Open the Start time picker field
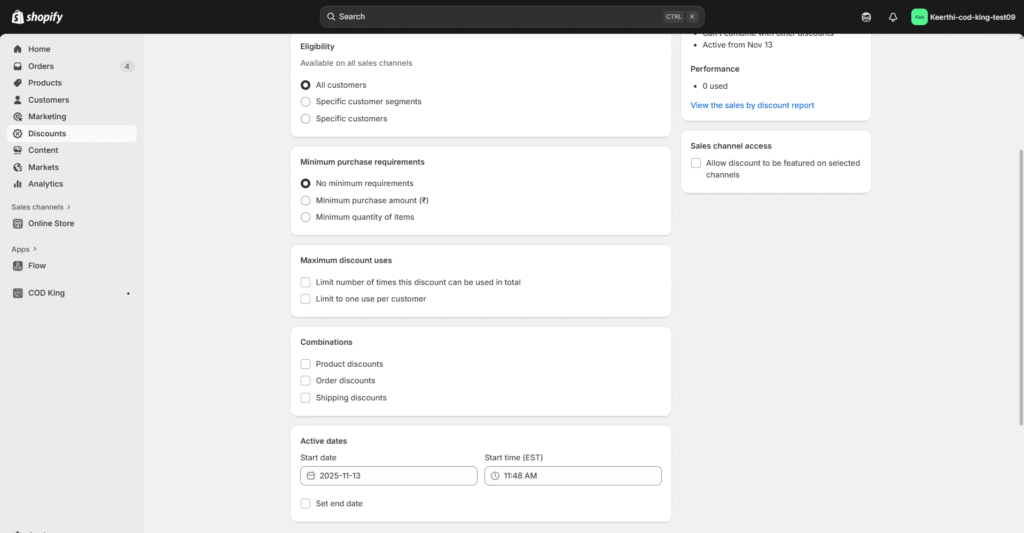The width and height of the screenshot is (1024, 533). pos(573,476)
